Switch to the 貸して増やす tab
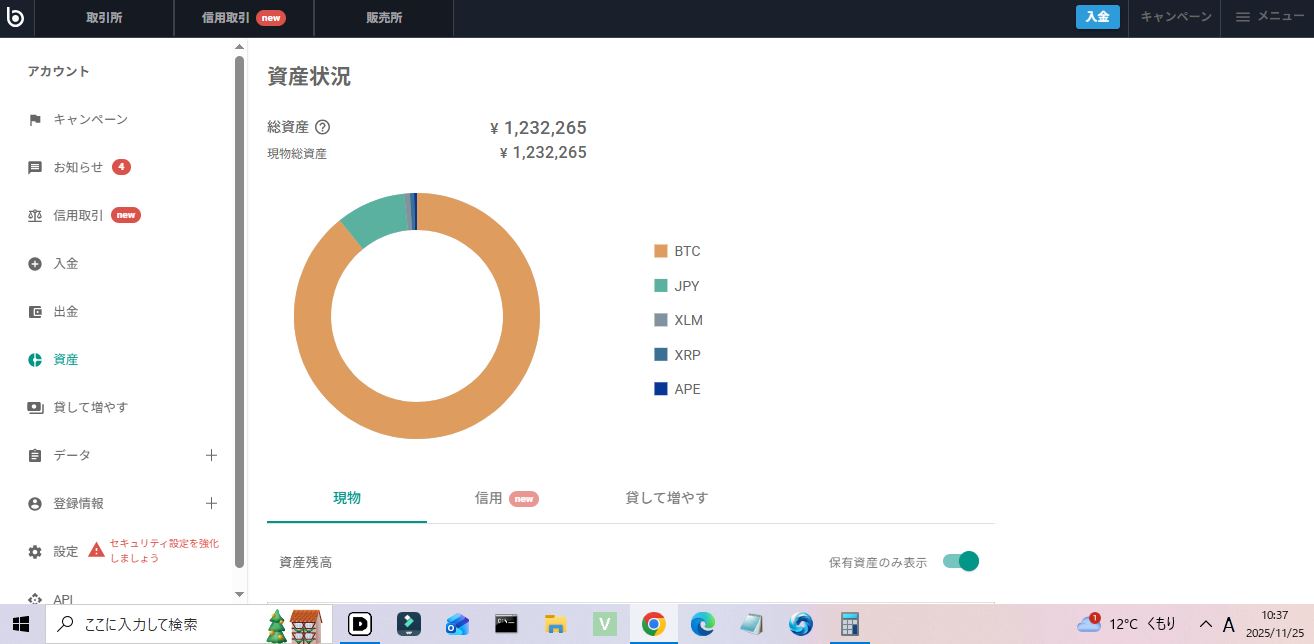Viewport: 1314px width, 644px height. tap(666, 498)
